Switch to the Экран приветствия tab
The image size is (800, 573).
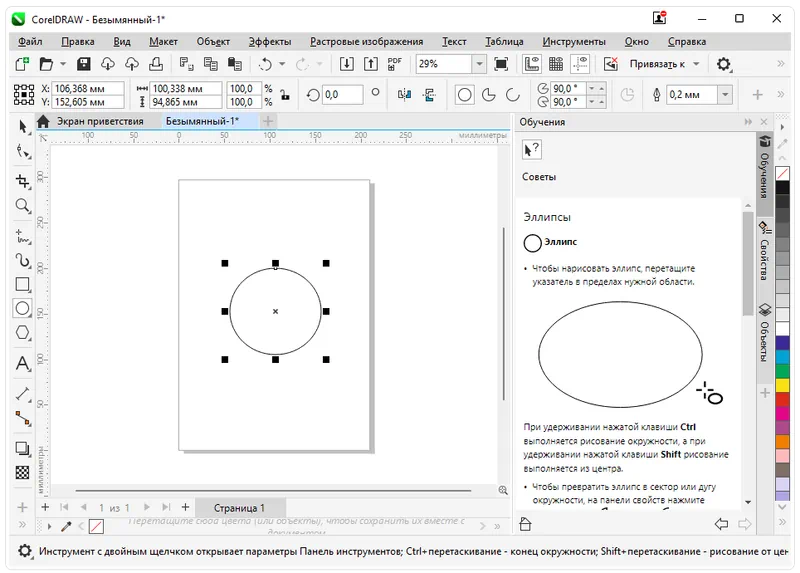[x=98, y=121]
